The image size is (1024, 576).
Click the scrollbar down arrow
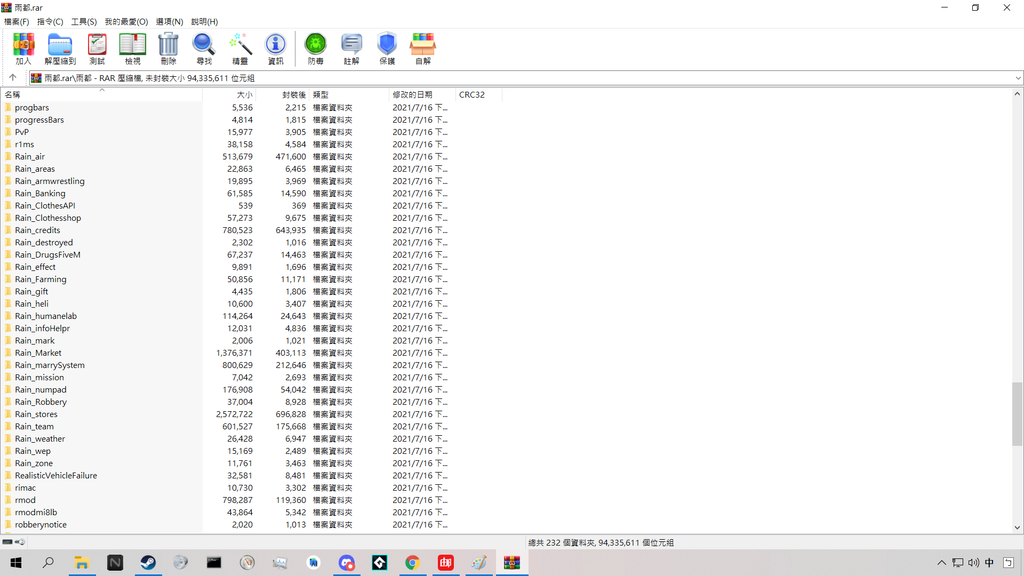pyautogui.click(x=1017, y=528)
